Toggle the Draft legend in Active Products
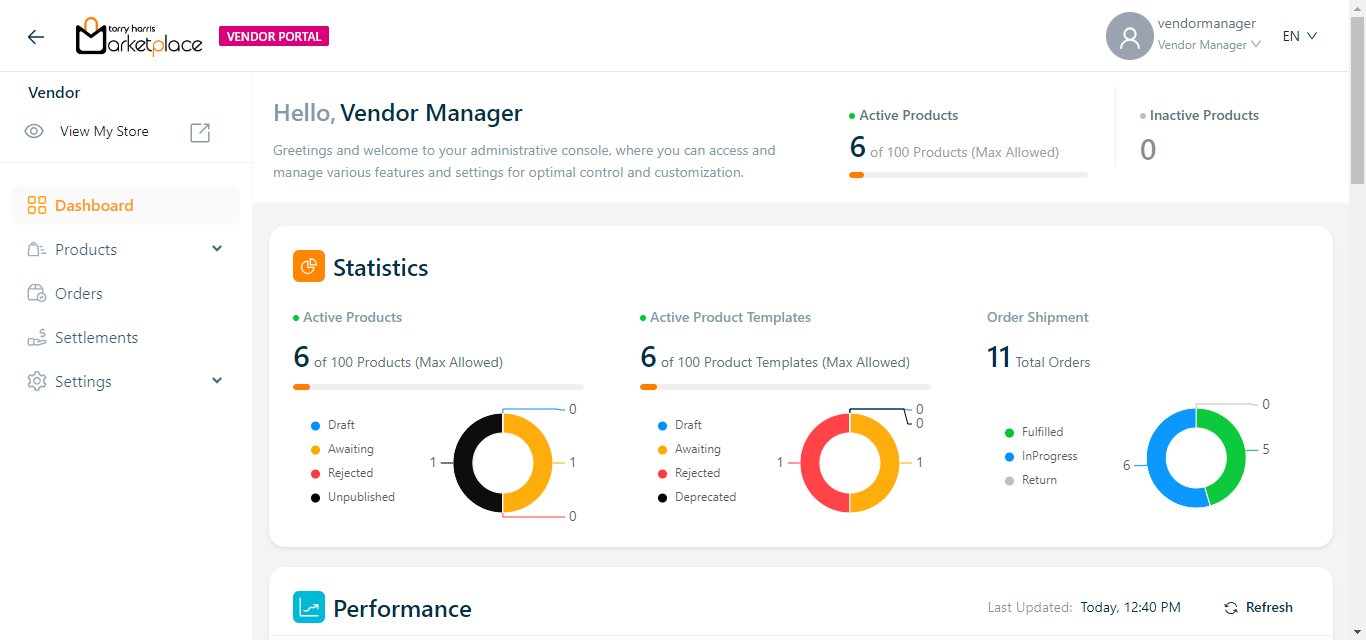The image size is (1366, 640). pos(340,425)
